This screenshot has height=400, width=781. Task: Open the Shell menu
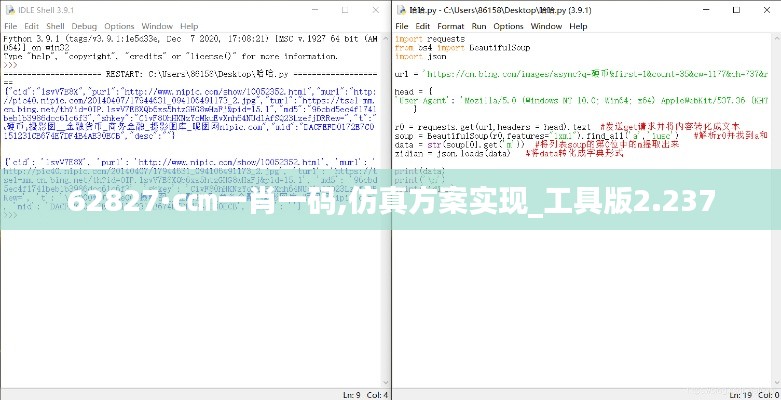[56, 26]
